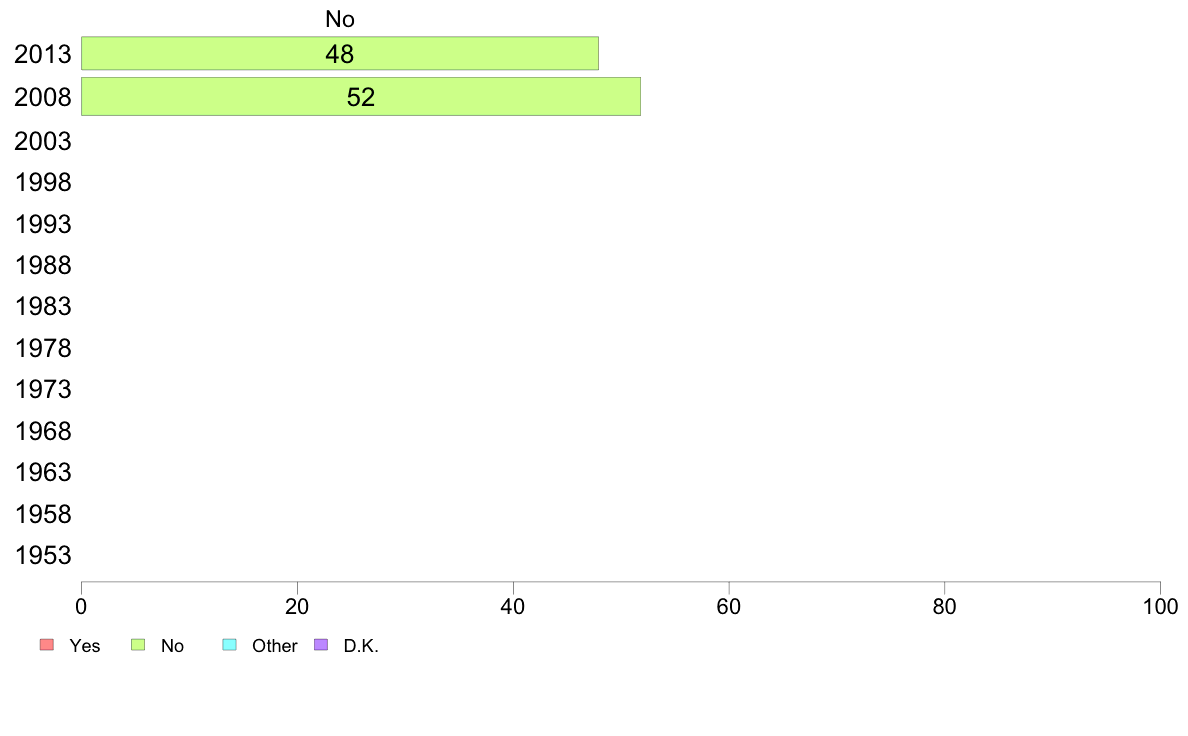This screenshot has width=1188, height=736.
Task: Click the 'Other' legend text
Action: pyautogui.click(x=274, y=646)
